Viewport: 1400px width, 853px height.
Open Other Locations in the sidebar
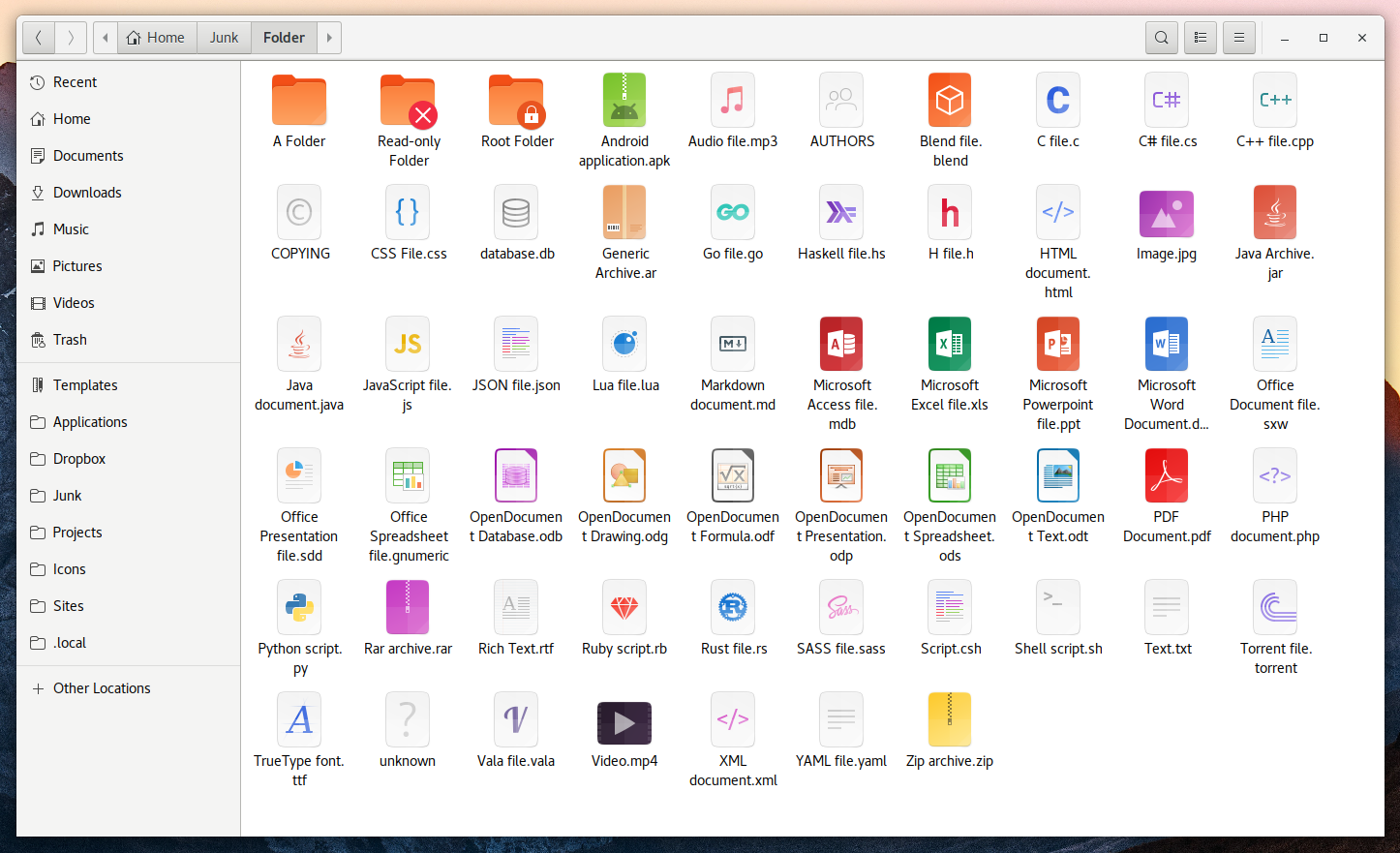pos(101,687)
